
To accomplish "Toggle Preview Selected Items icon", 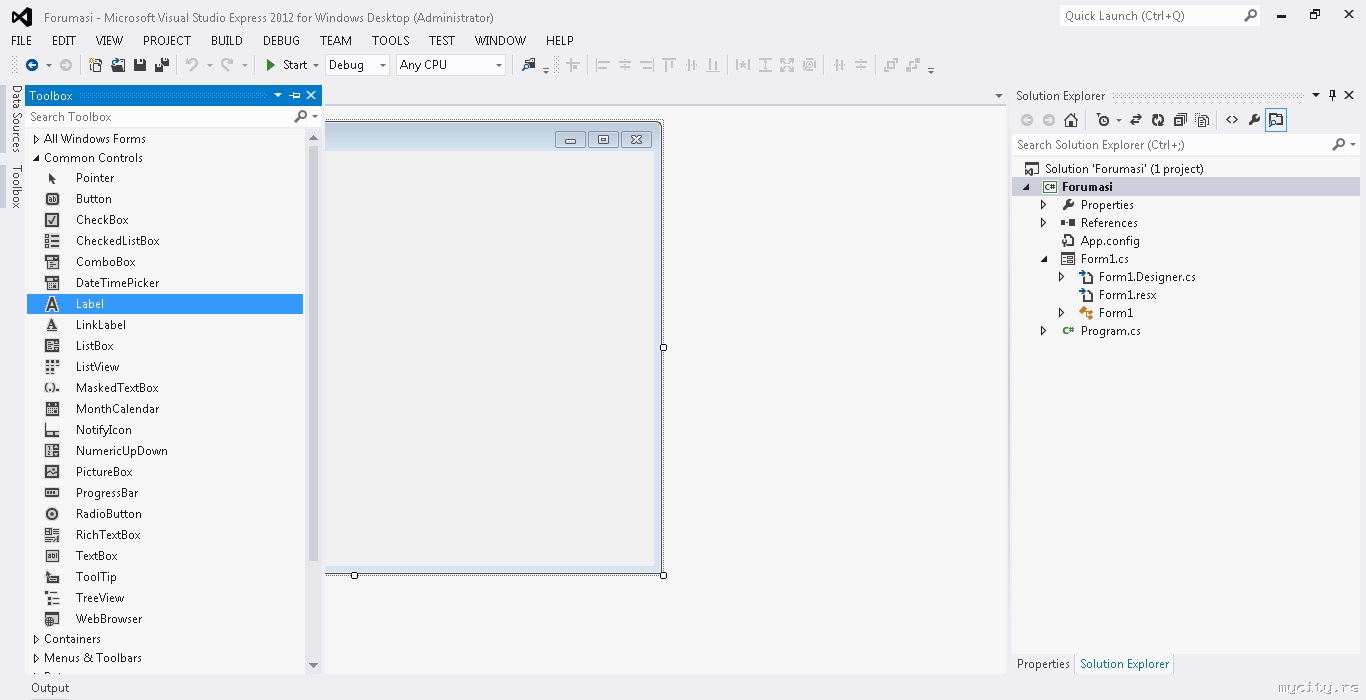I will [x=1276, y=120].
